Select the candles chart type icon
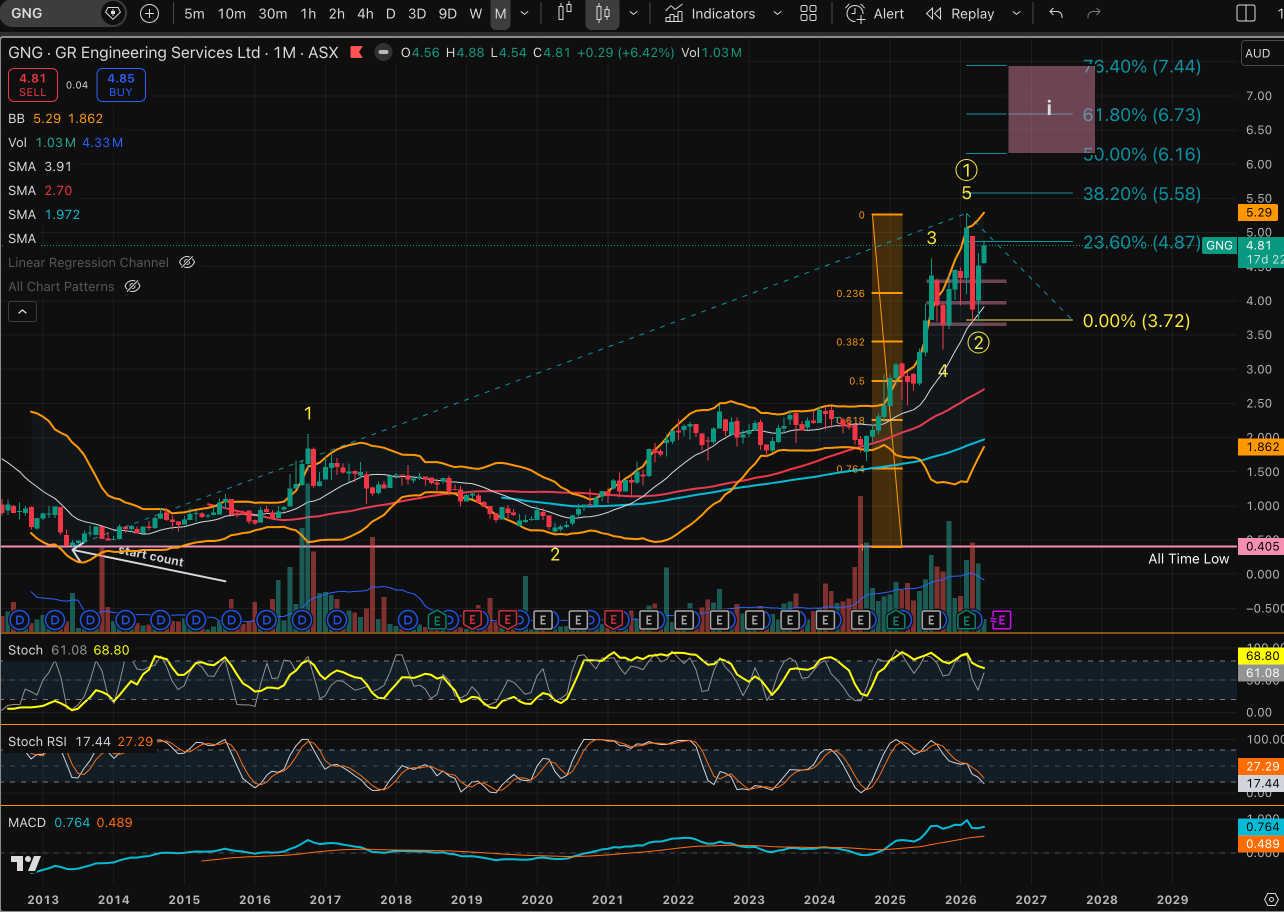This screenshot has width=1284, height=912. (602, 13)
